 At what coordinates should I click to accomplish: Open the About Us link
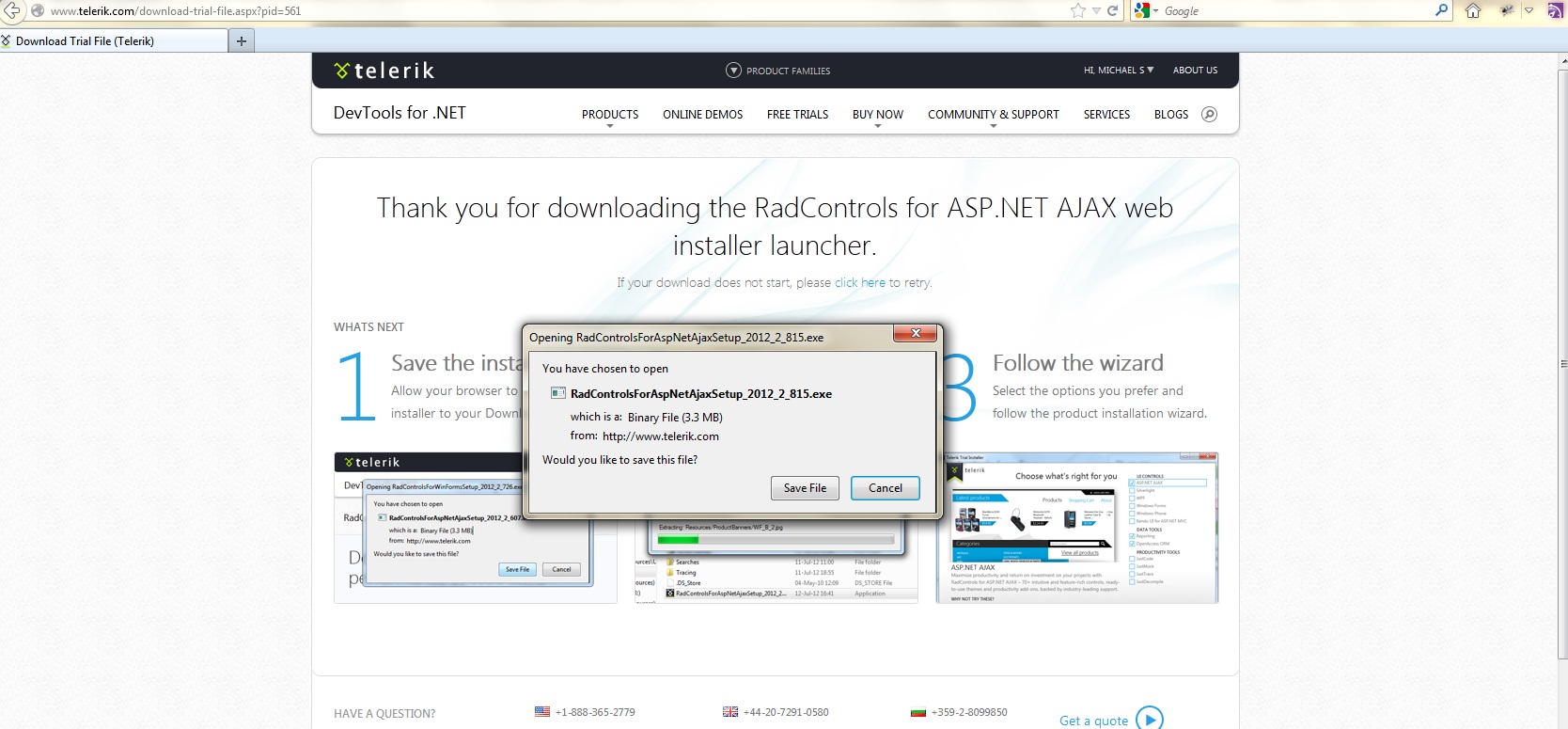(1196, 71)
